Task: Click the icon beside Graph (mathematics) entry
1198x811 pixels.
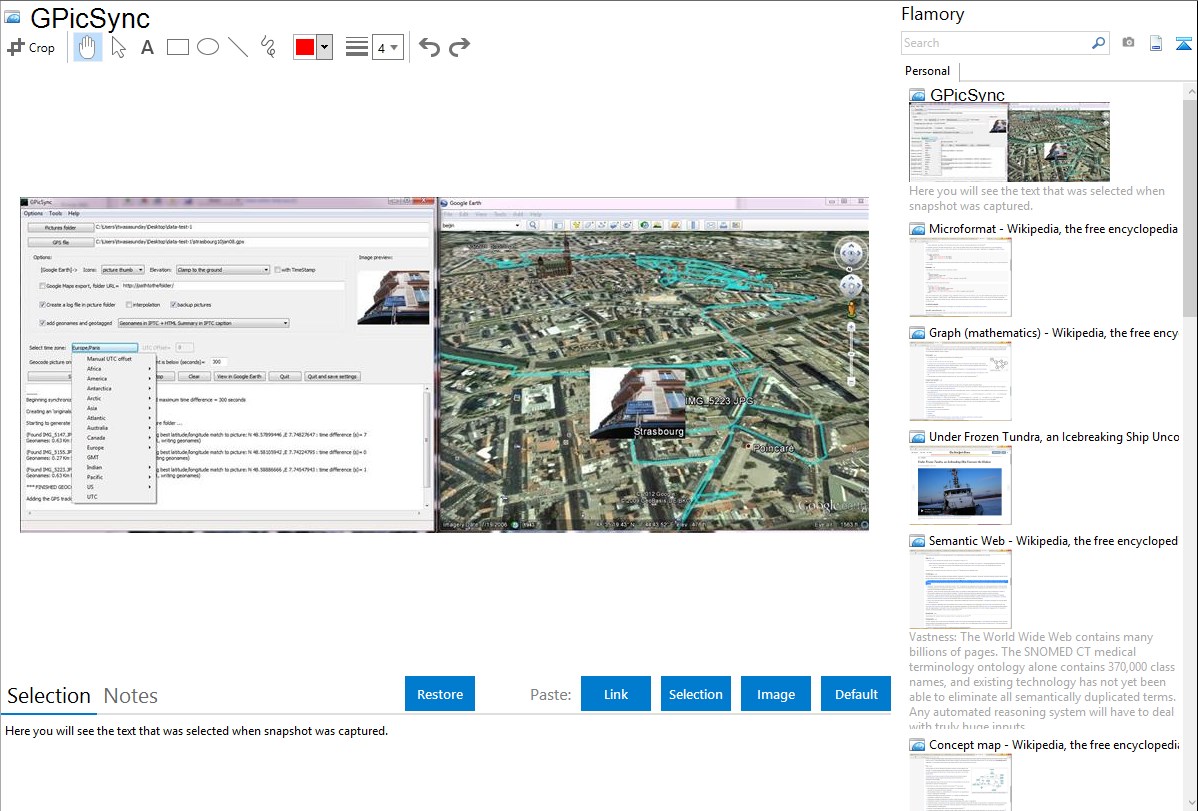Action: click(917, 333)
